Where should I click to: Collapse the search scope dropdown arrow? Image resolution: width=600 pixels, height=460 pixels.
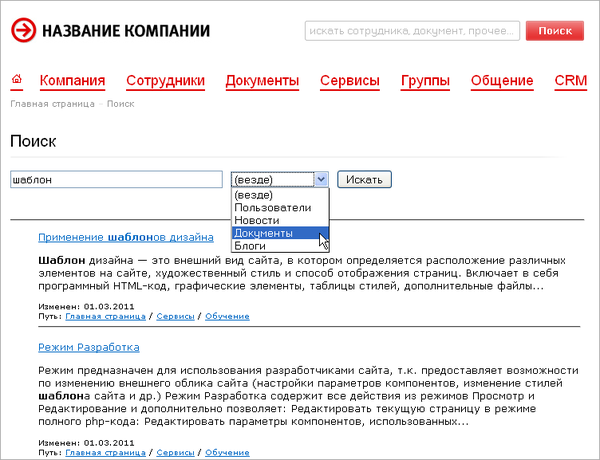[x=320, y=180]
